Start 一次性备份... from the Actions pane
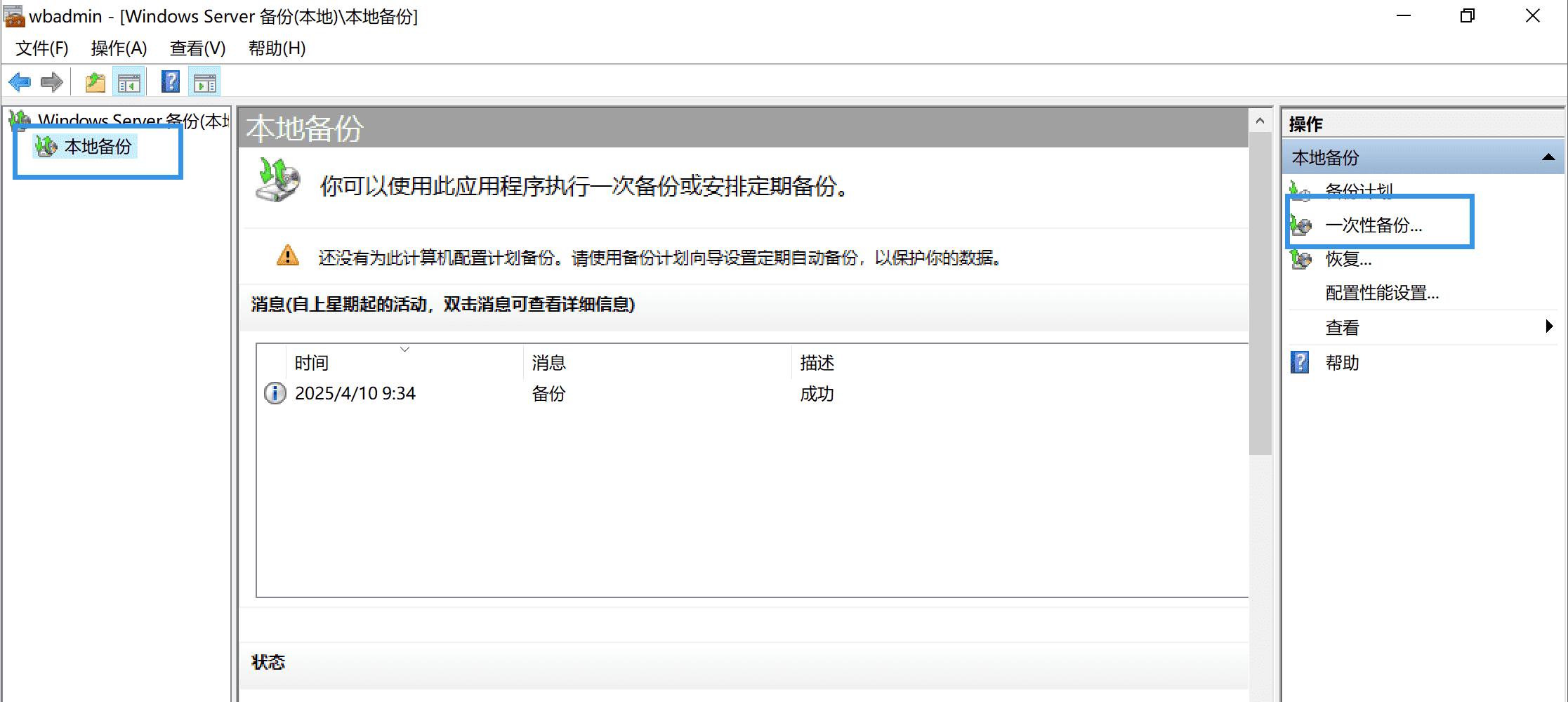The image size is (1568, 702). click(1373, 225)
